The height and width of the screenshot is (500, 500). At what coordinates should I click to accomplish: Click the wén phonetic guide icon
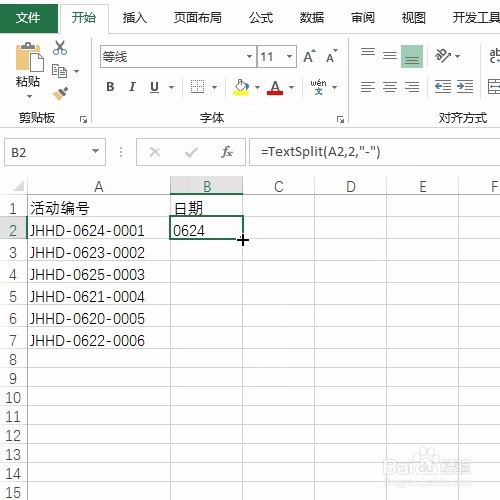(x=318, y=87)
